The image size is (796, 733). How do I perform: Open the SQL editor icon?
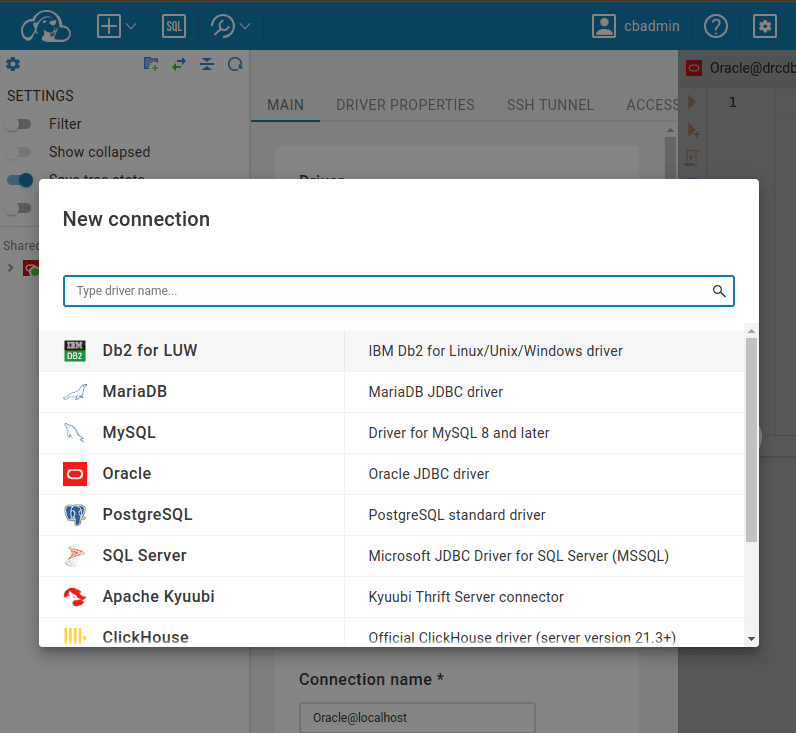[x=174, y=26]
